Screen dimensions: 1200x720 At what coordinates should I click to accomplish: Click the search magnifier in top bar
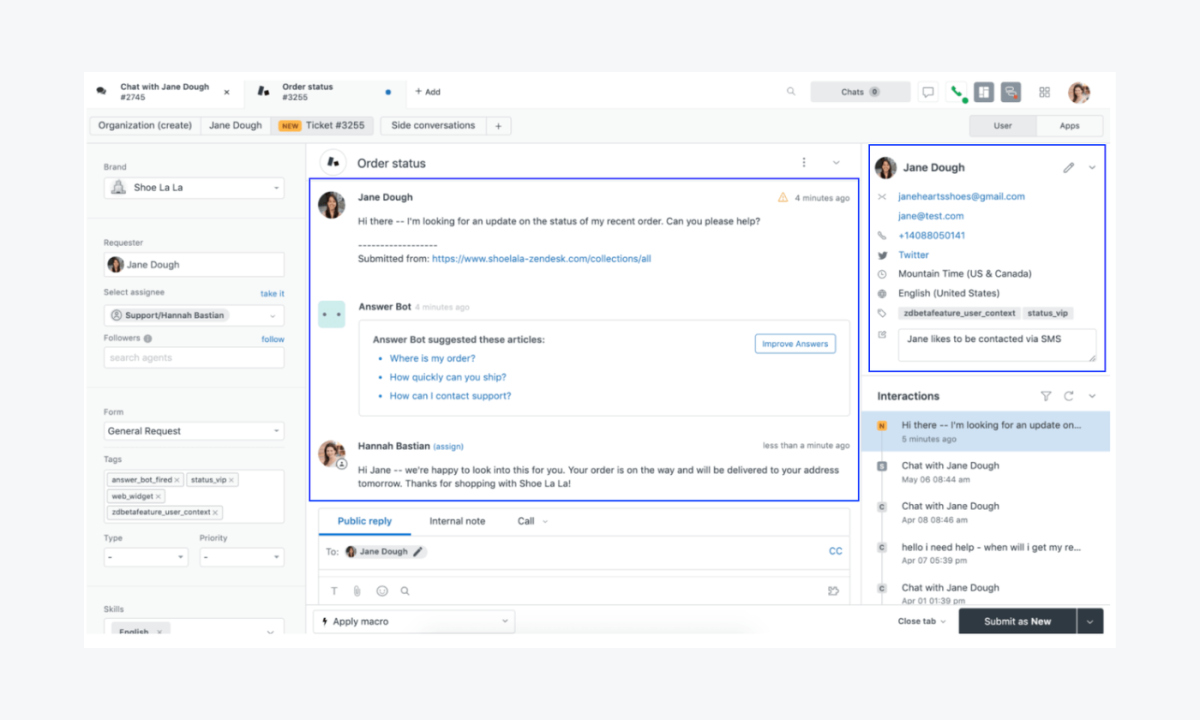[791, 92]
